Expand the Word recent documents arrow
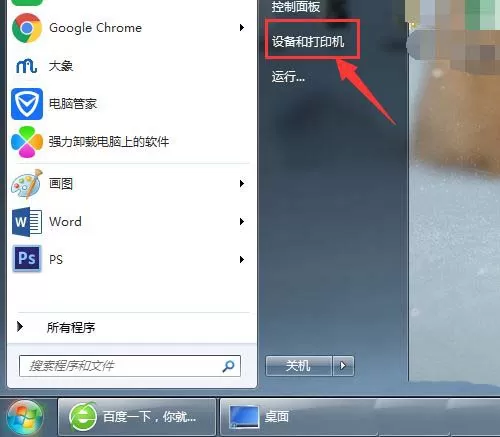The image size is (500, 437). [x=242, y=221]
